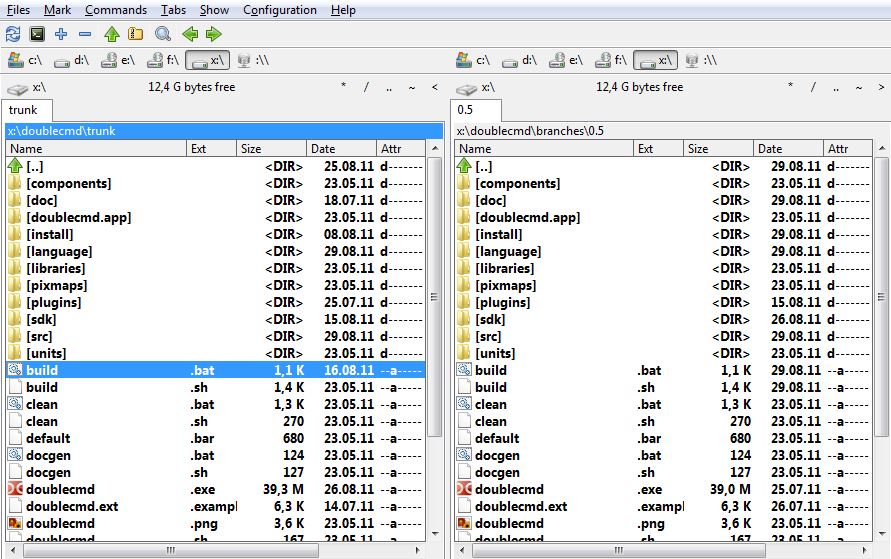Open the Configuration menu

point(280,10)
